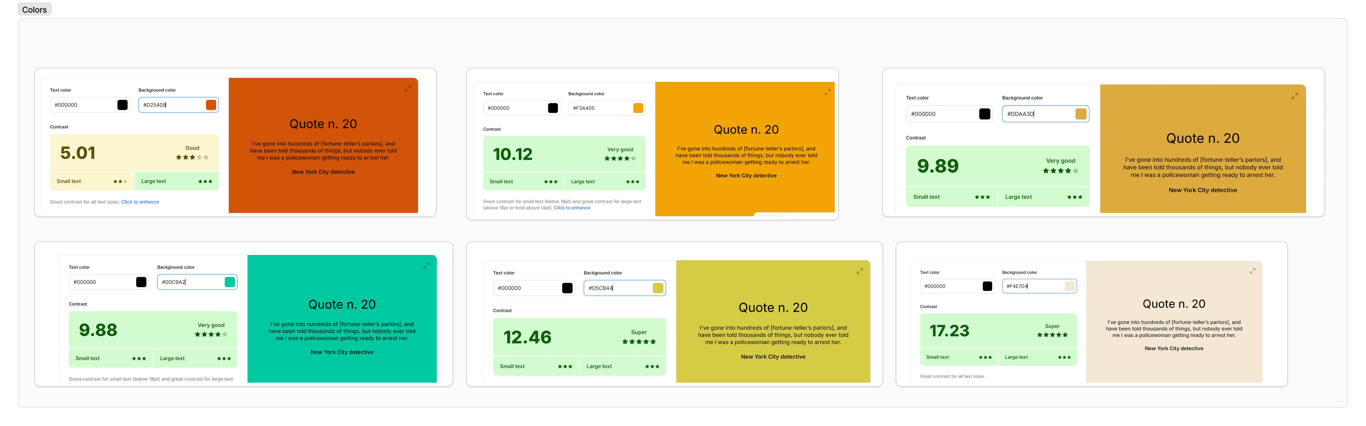Viewport: 1366px width, 426px height.
Task: Click the 5.01 contrast score
Action: (78, 153)
